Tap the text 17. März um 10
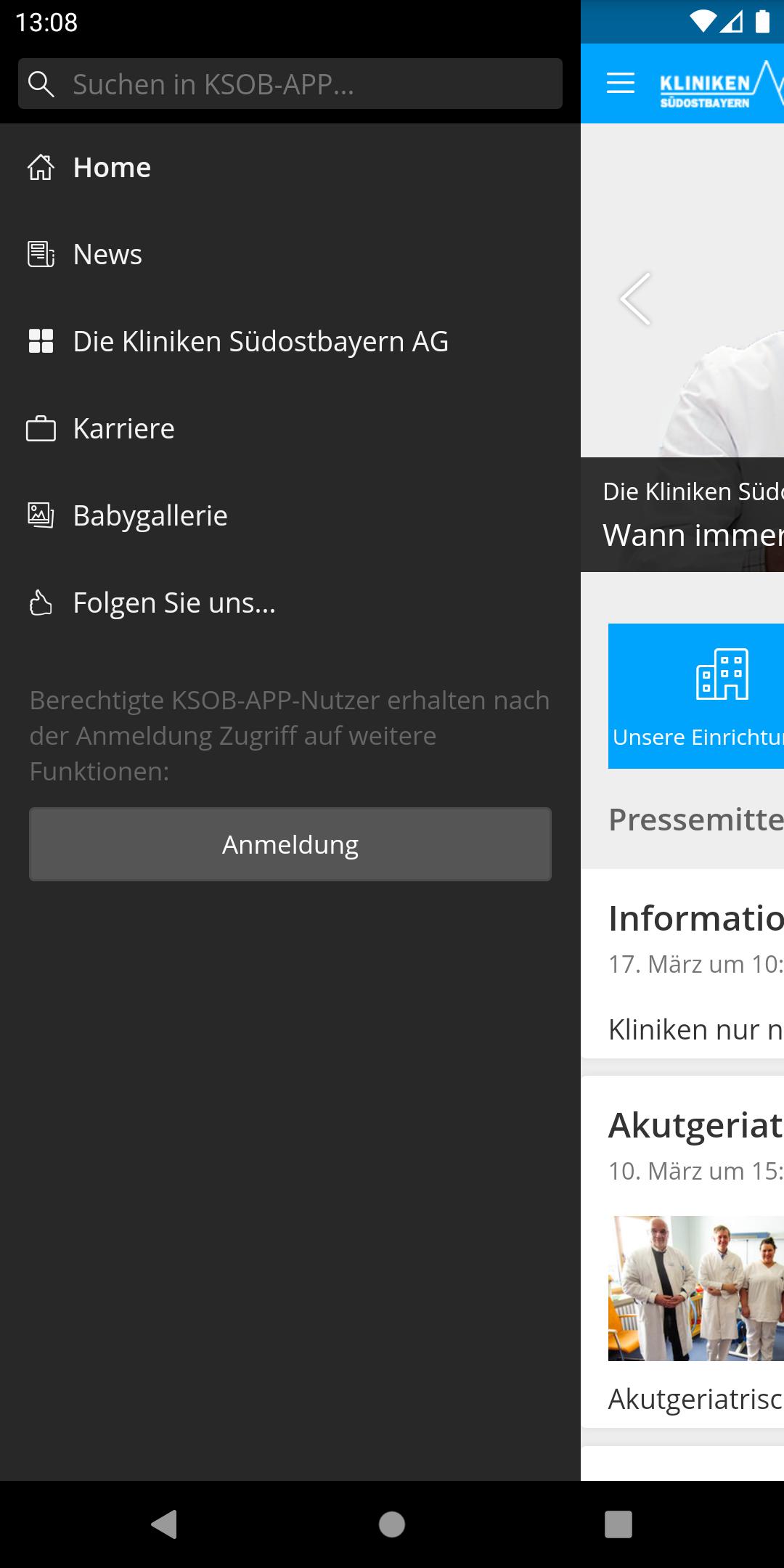 [695, 964]
